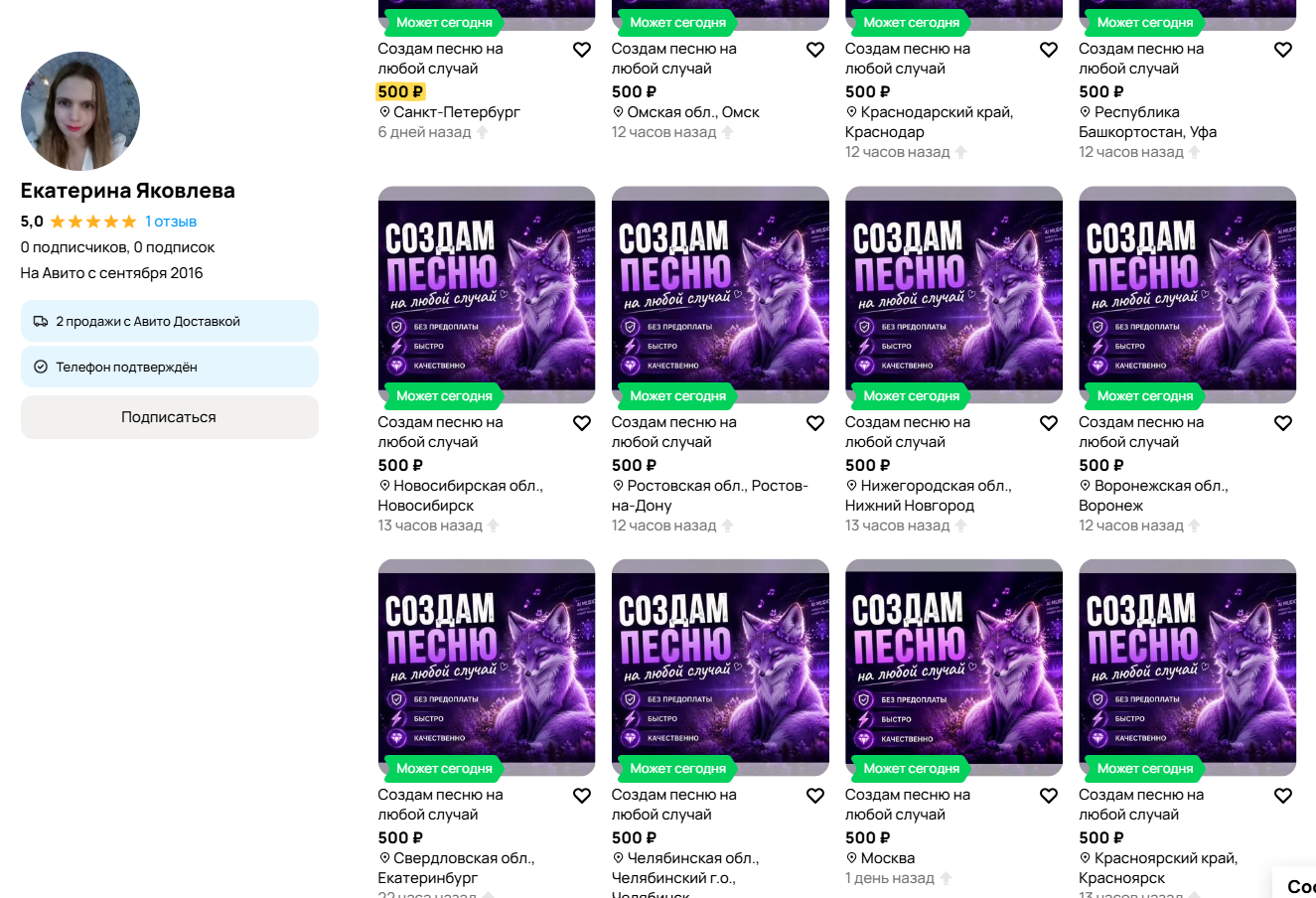Screen dimensions: 1316x898
Task: Toggle favorite heart on Ростов-на-Дону listing
Action: pyautogui.click(x=815, y=423)
